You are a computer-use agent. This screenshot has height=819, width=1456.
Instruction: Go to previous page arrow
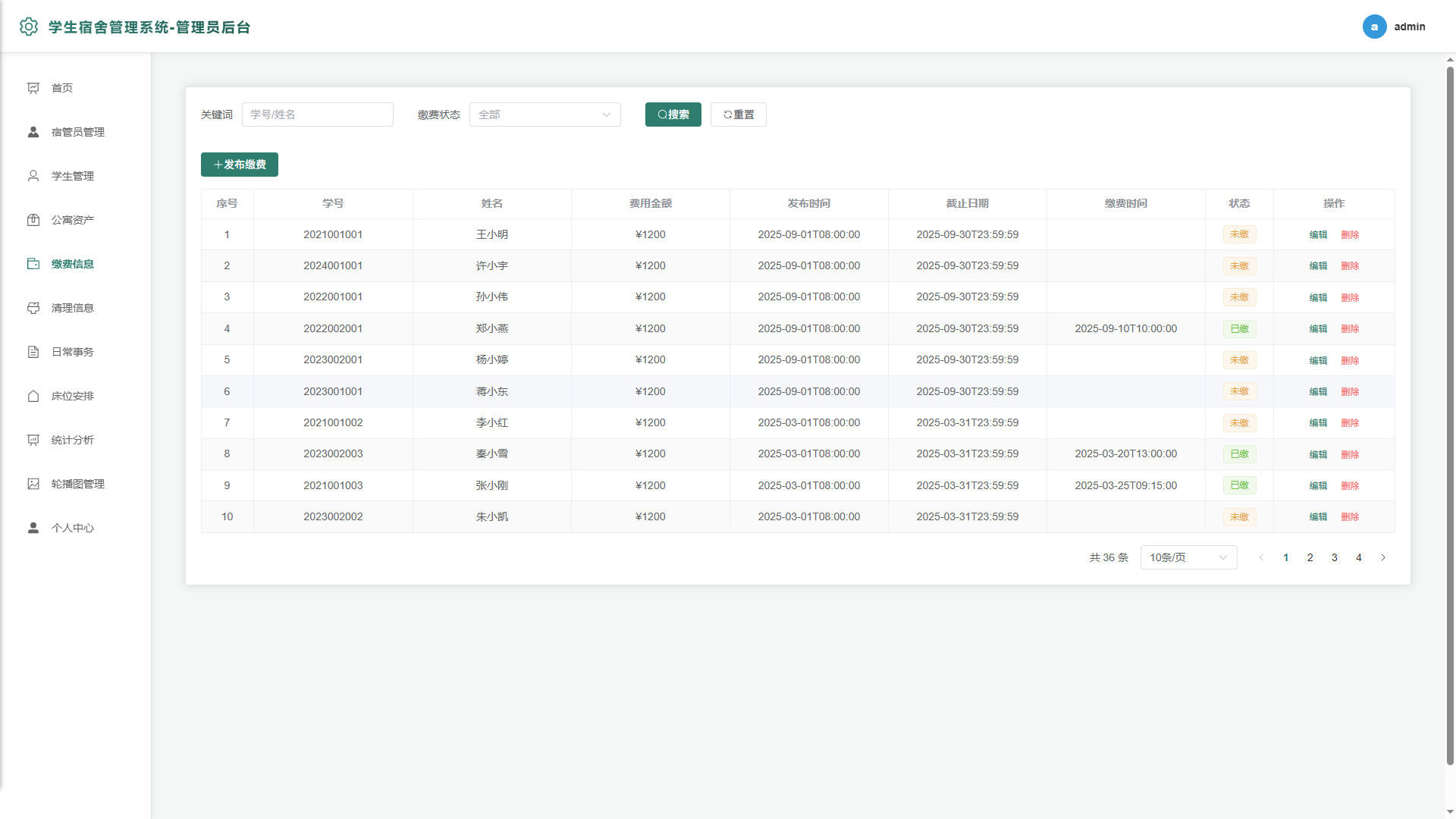point(1262,557)
